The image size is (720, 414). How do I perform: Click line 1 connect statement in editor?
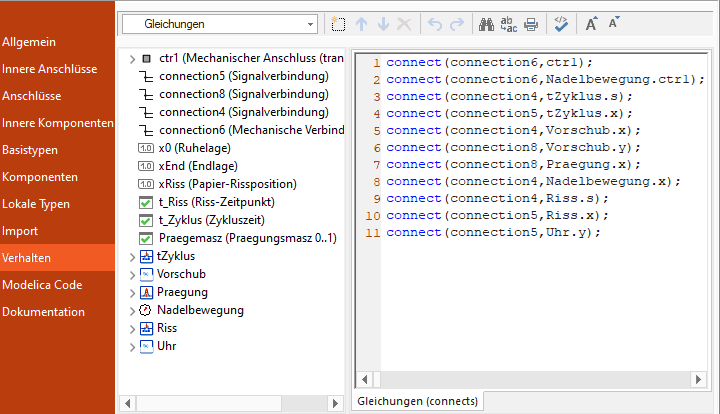click(x=489, y=62)
